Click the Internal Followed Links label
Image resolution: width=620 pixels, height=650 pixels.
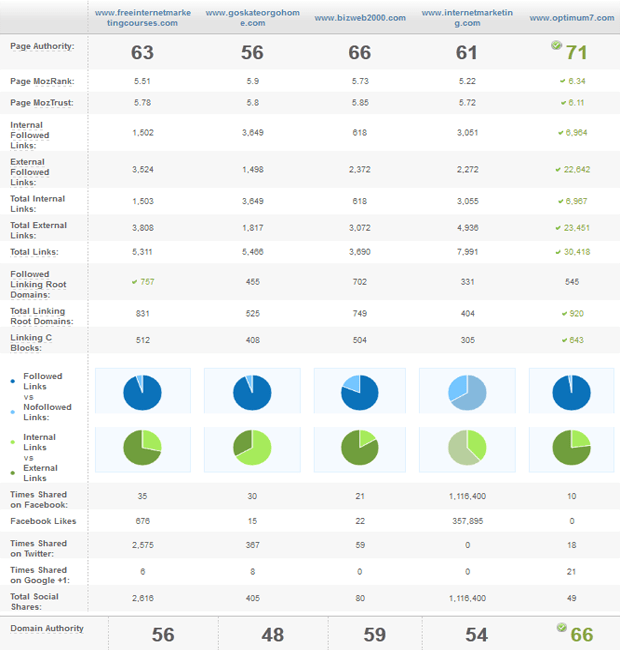click(x=30, y=135)
